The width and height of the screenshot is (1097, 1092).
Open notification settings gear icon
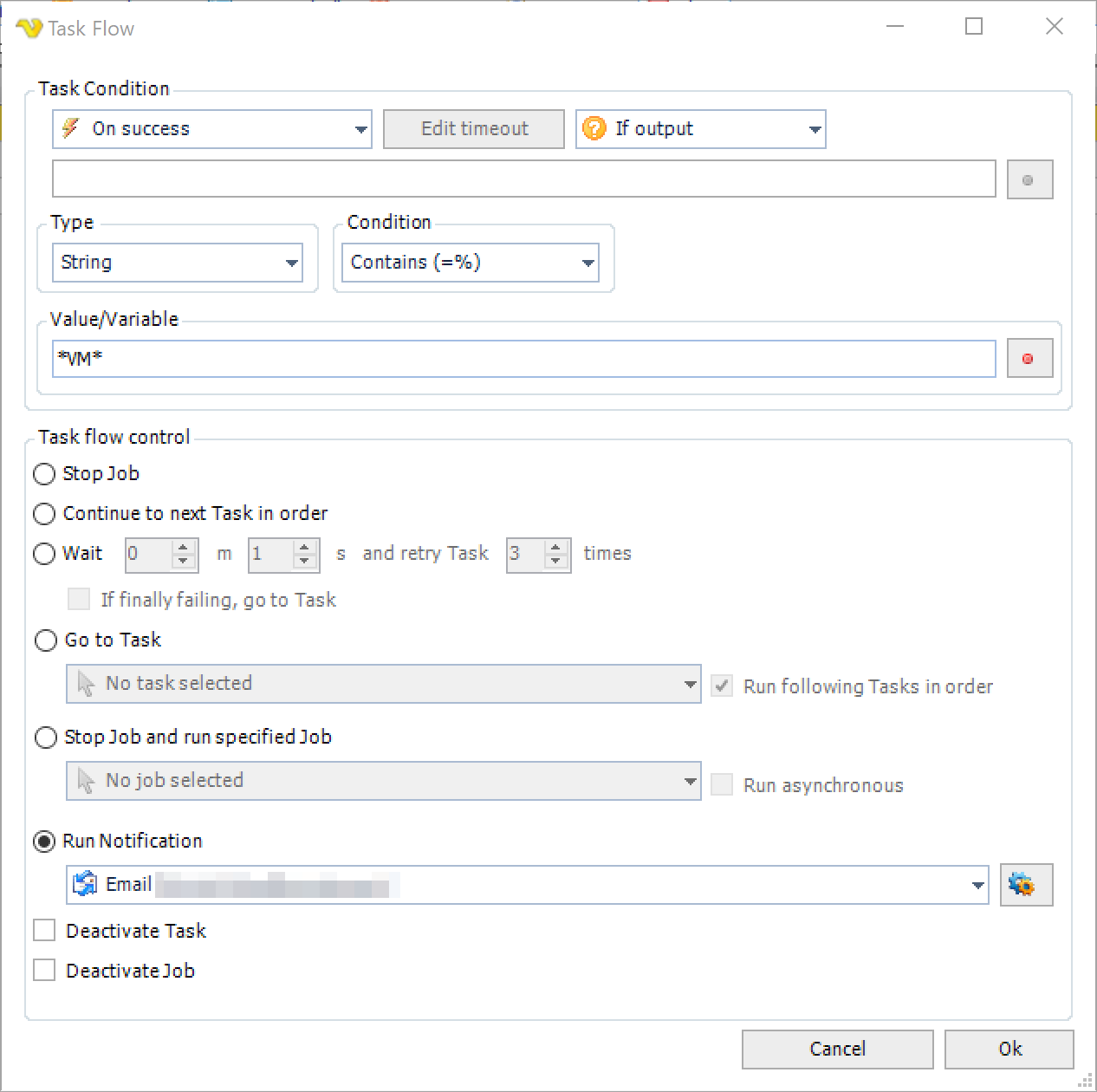pyautogui.click(x=1026, y=885)
